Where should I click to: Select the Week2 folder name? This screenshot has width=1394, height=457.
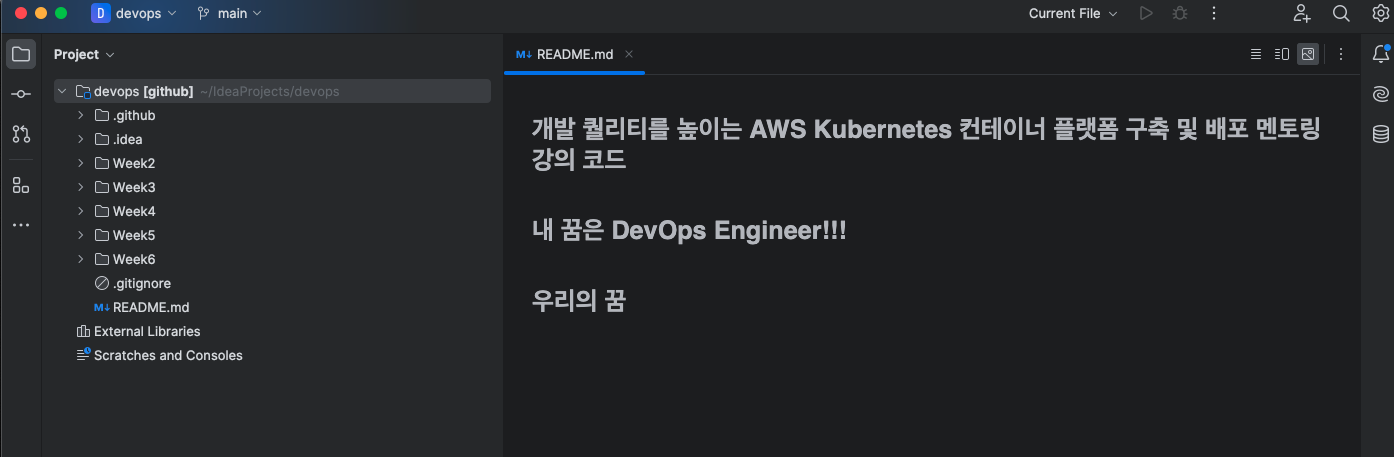click(x=134, y=163)
